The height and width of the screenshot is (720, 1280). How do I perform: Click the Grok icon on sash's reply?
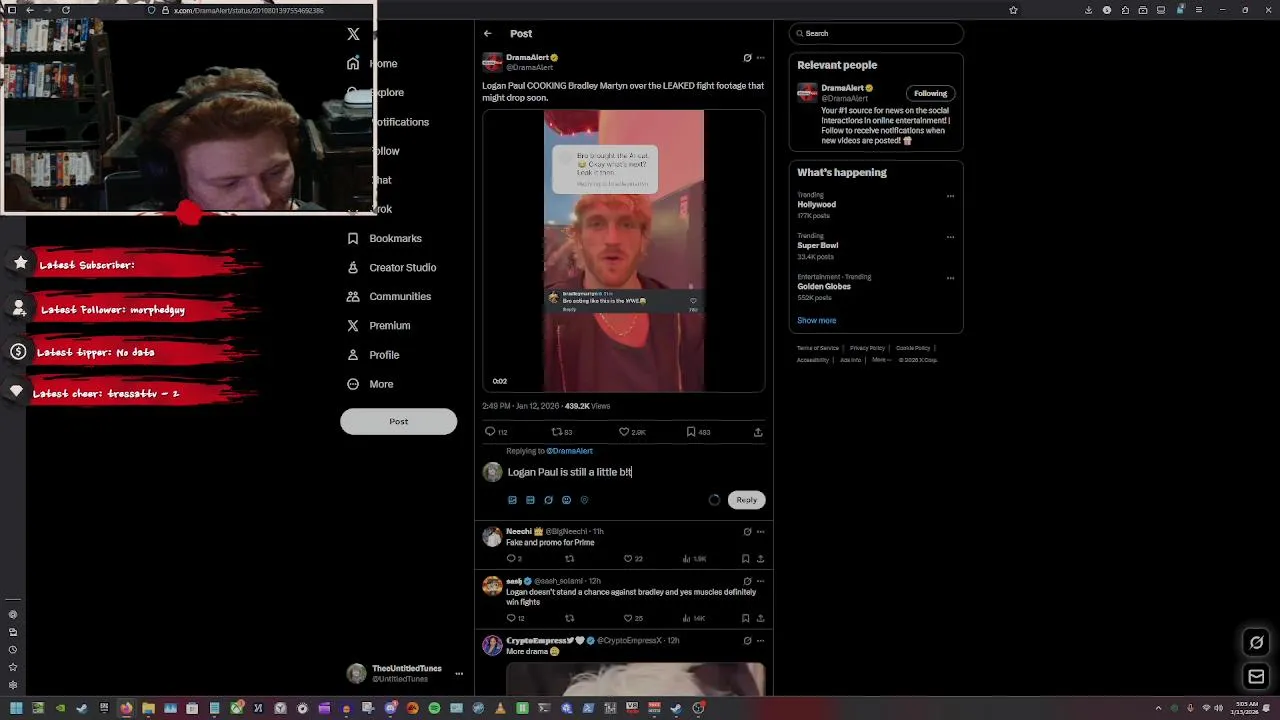[x=747, y=581]
